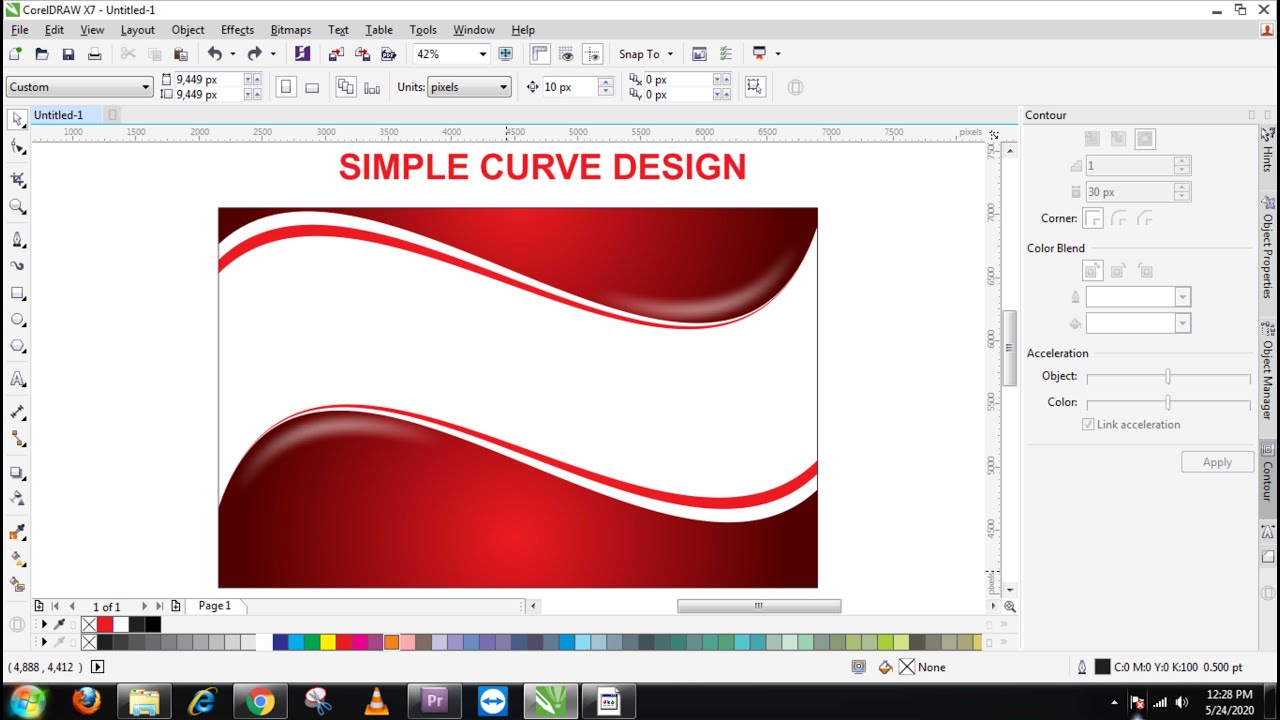This screenshot has height=720, width=1280.
Task: Select the Zoom tool in toolbox
Action: click(x=17, y=207)
